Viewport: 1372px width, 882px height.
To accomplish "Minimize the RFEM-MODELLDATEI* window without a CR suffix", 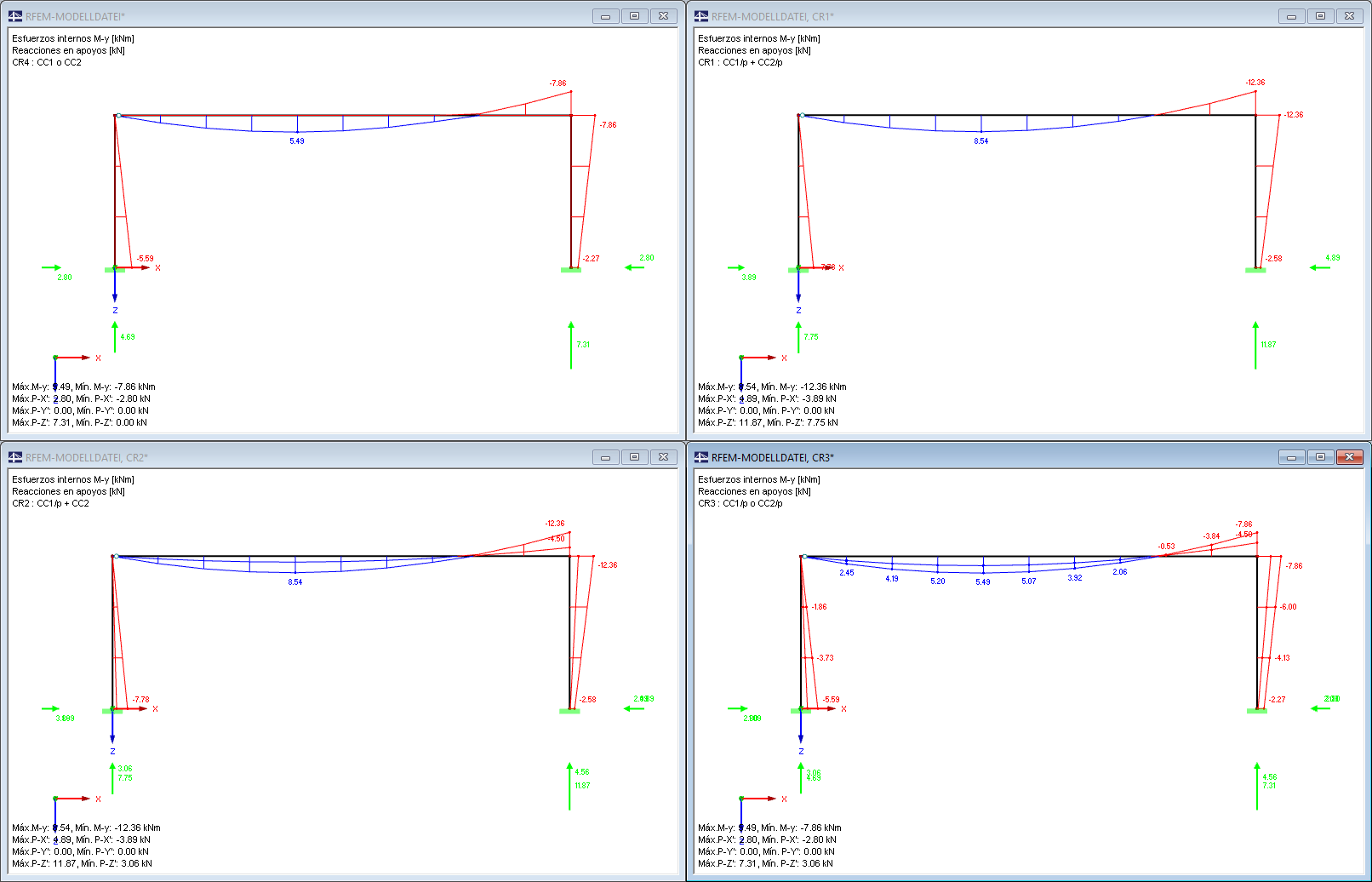I will [606, 16].
